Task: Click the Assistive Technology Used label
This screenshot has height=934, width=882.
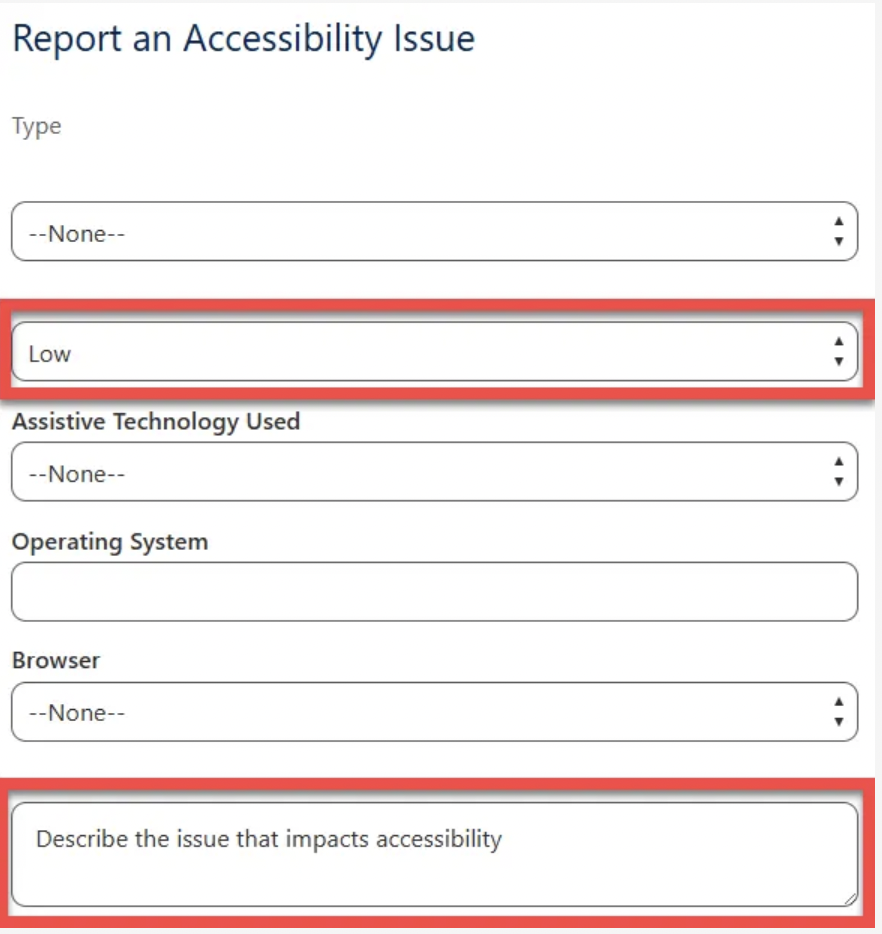Action: coord(155,422)
